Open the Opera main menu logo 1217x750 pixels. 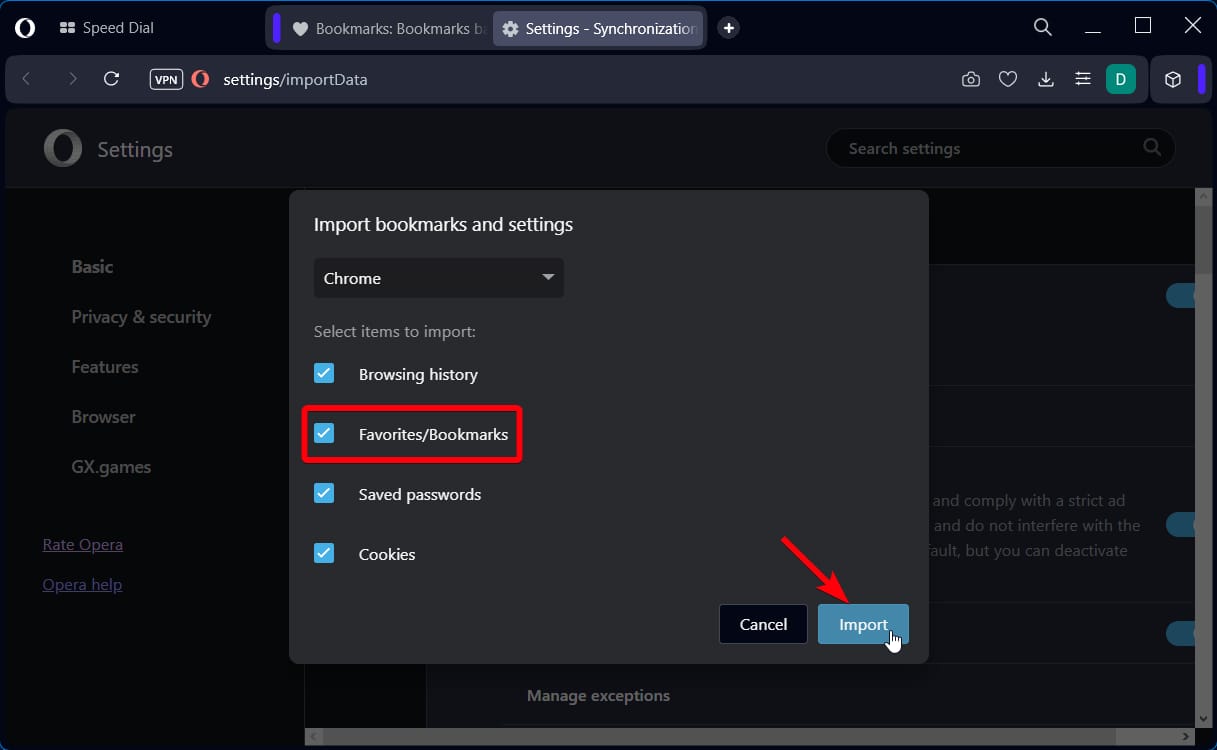[x=25, y=28]
